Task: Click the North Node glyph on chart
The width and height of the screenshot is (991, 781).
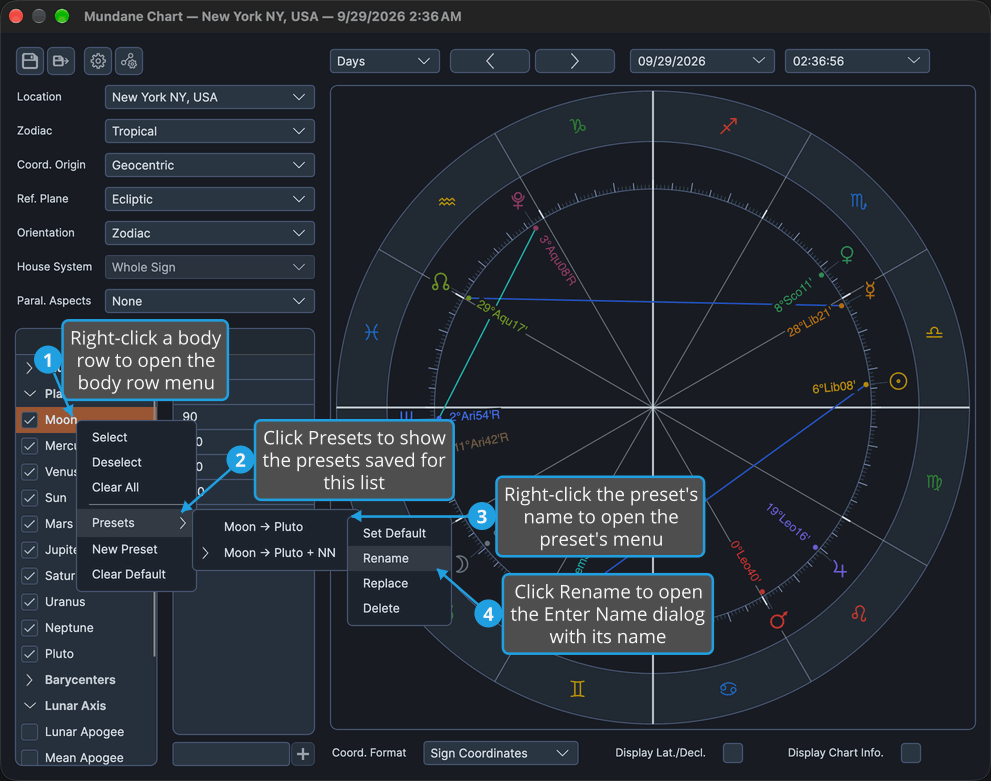Action: click(441, 282)
